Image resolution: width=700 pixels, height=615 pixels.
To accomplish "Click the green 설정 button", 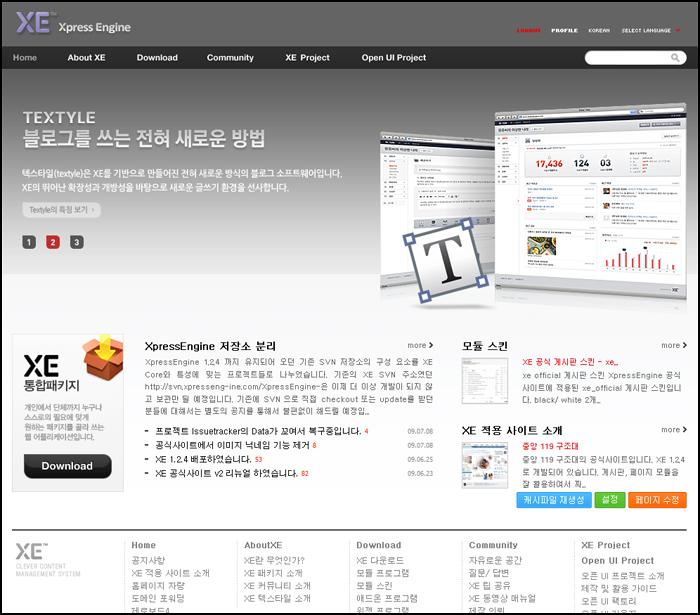I will 610,500.
